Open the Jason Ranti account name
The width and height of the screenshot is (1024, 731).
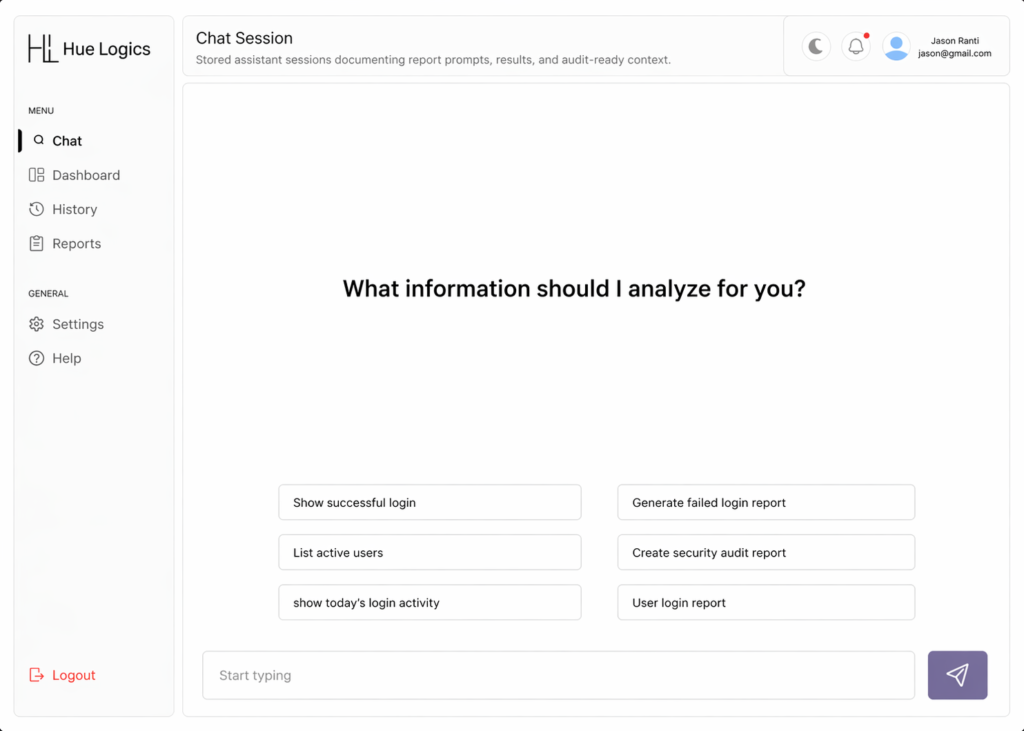[x=954, y=41]
